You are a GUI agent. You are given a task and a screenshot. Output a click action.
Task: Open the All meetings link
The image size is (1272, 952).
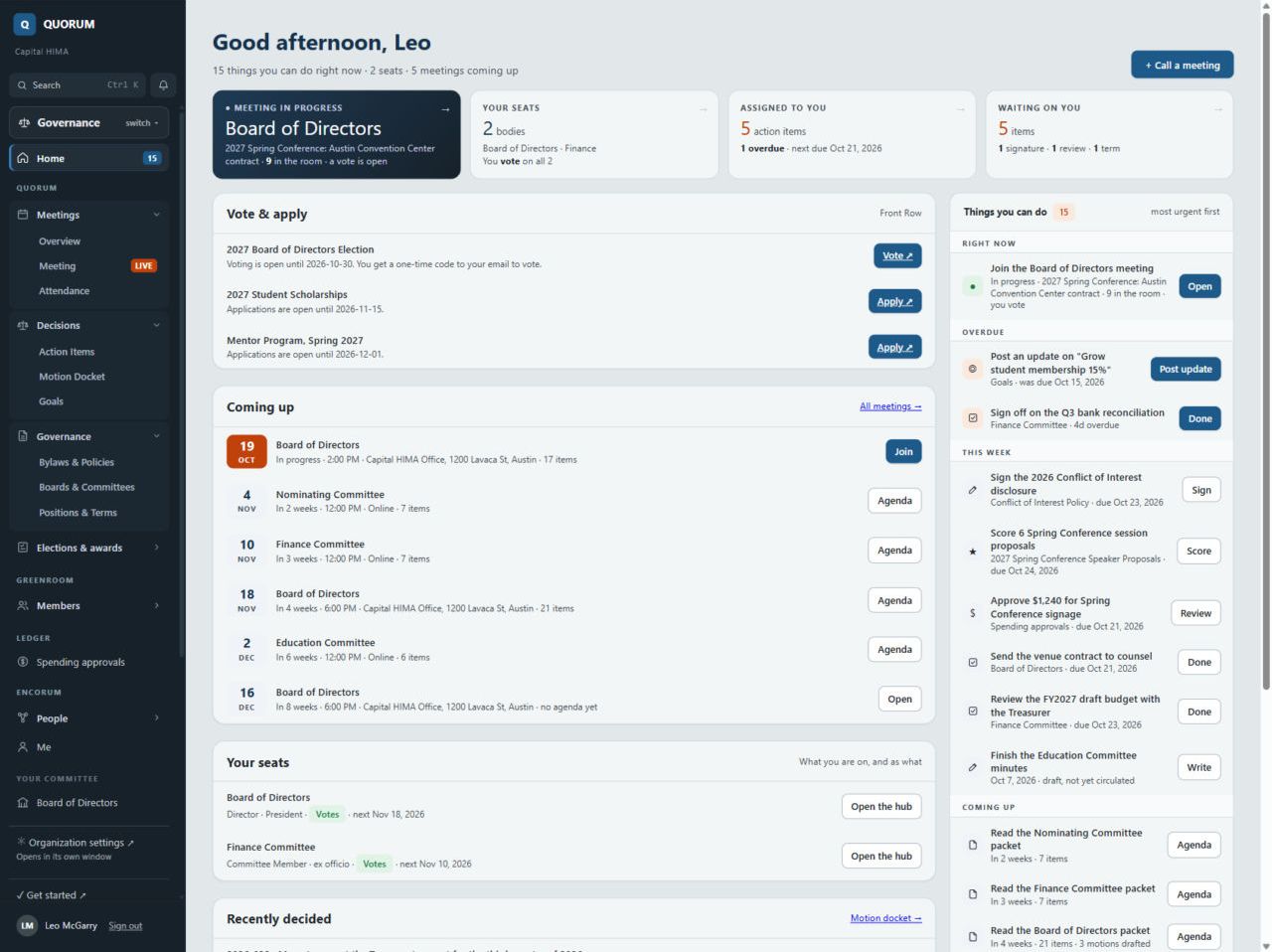coord(890,406)
